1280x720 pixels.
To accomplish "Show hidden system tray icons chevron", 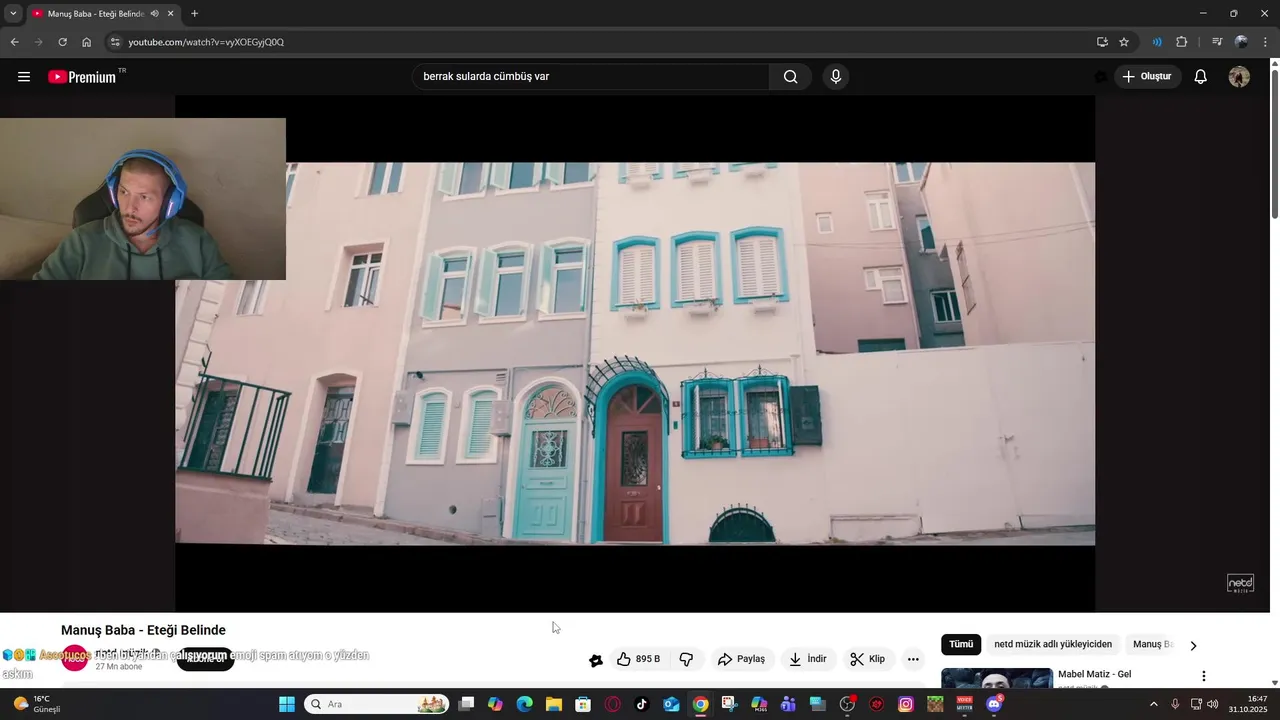I will click(x=1153, y=704).
